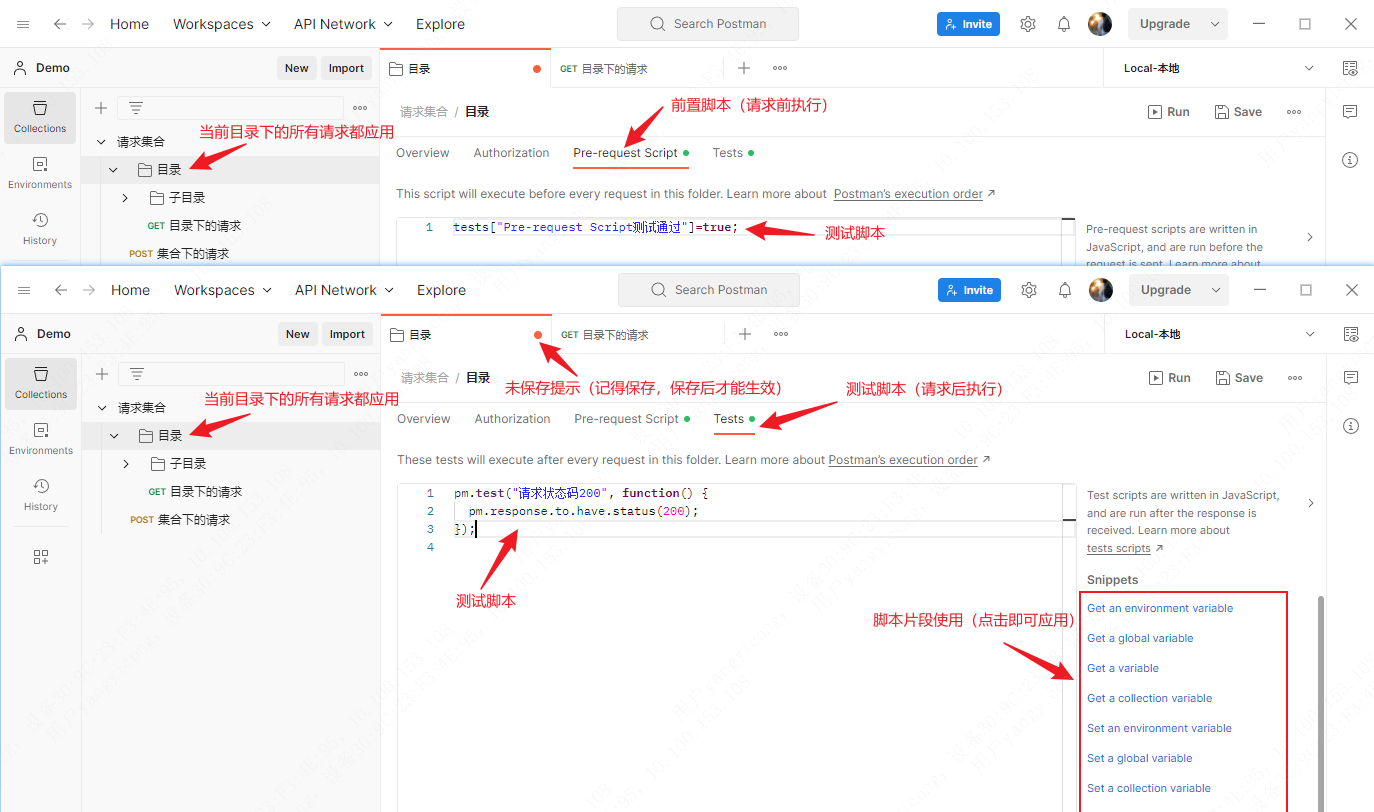The width and height of the screenshot is (1374, 812).
Task: Open the tab-bar ellipsis menu in upper window
Action: [x=780, y=68]
